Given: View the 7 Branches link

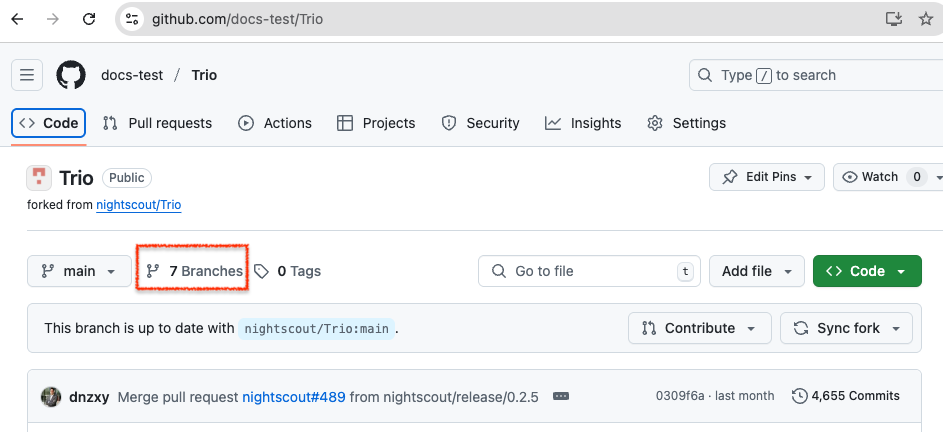Looking at the screenshot, I should pos(194,271).
